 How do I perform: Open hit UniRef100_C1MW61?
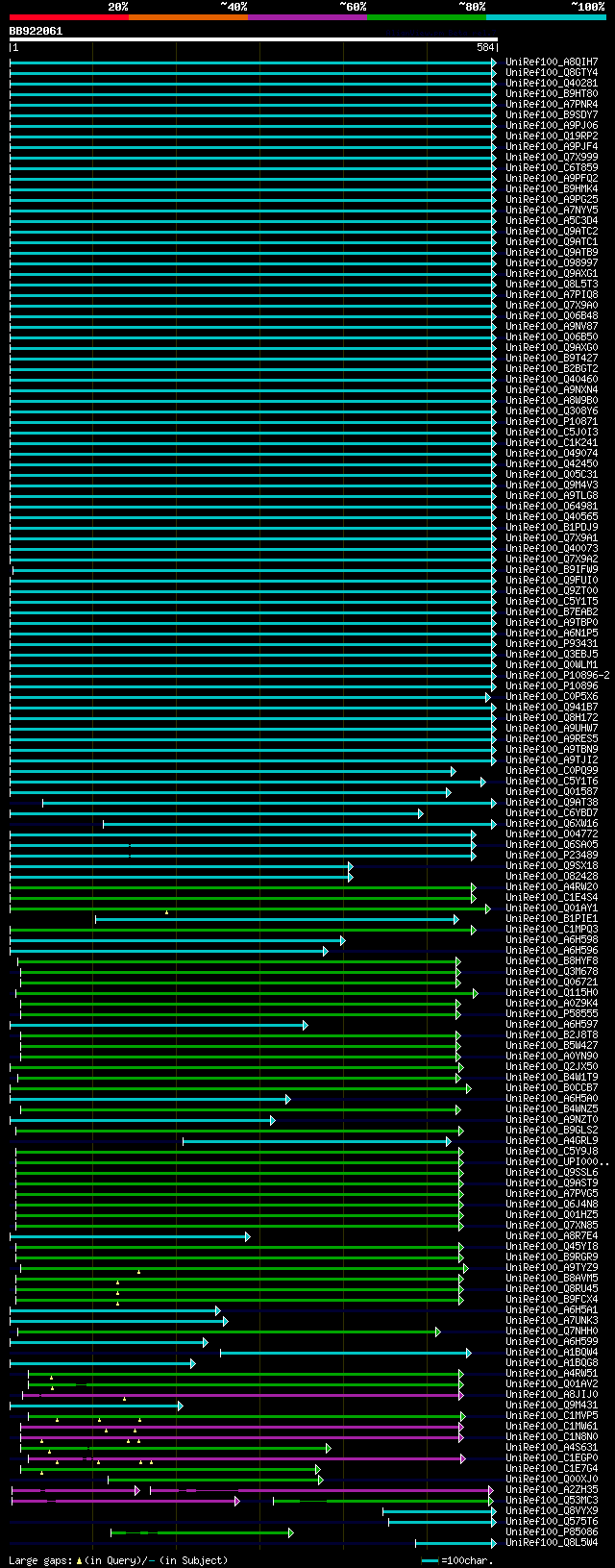pos(552,1426)
